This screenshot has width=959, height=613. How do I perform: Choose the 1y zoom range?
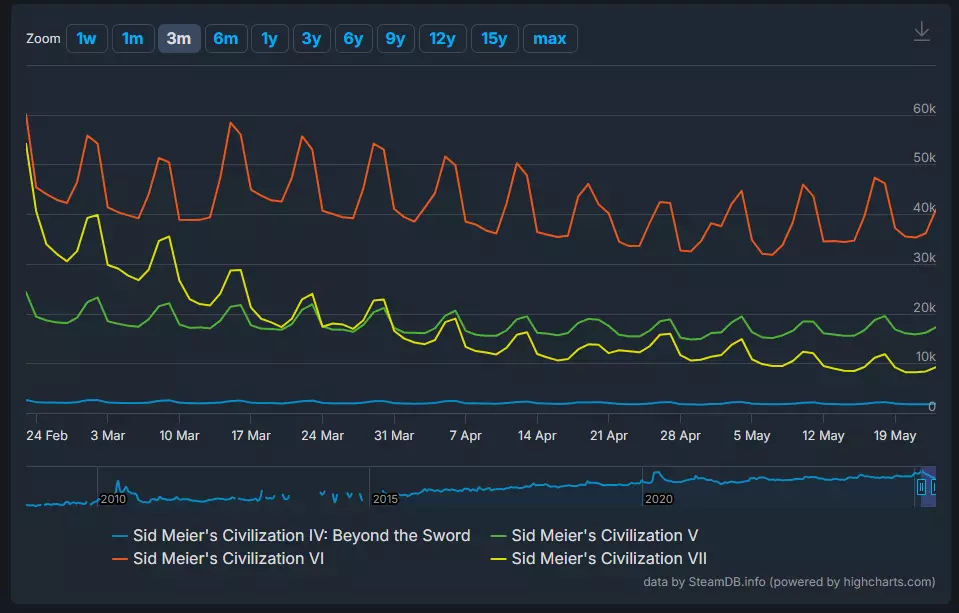pos(270,39)
